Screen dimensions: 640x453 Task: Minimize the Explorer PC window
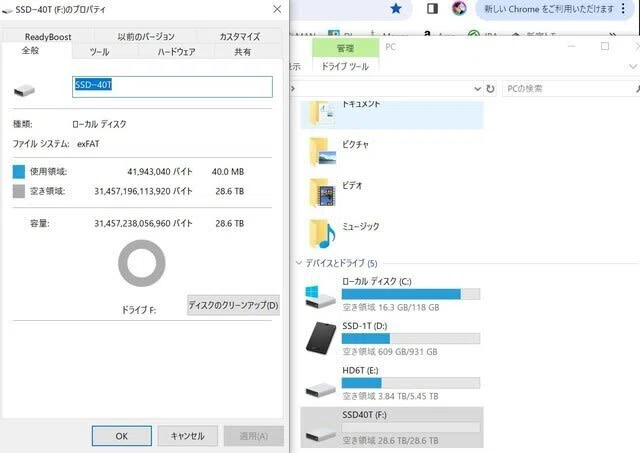tap(571, 46)
